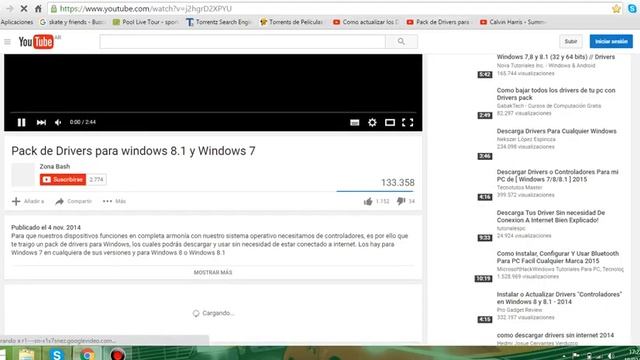Click the Publicado el 4 nov. 2014 date
The image size is (640, 360).
[46, 227]
